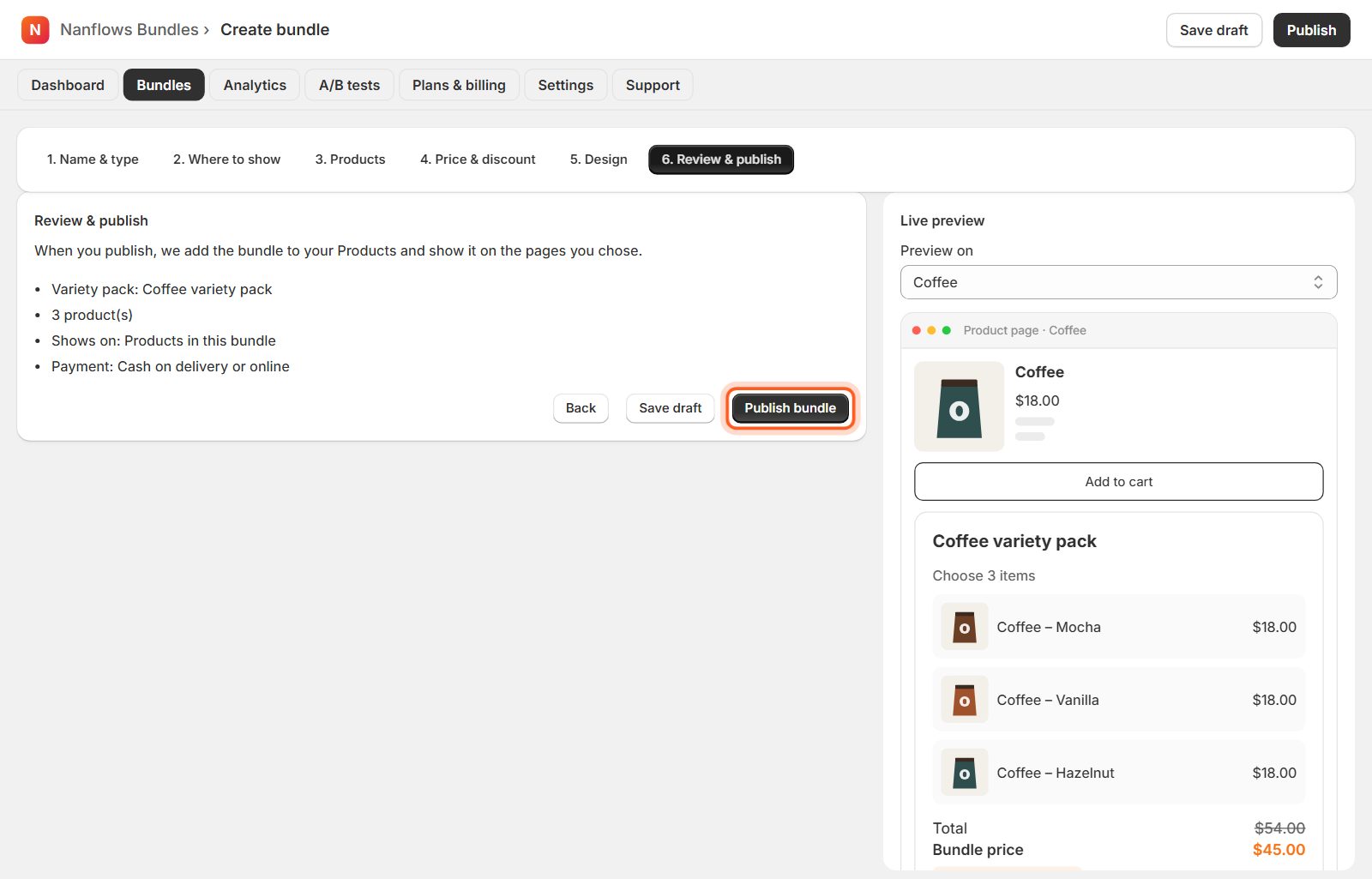1372x879 pixels.
Task: Click the Back button
Action: (x=581, y=408)
